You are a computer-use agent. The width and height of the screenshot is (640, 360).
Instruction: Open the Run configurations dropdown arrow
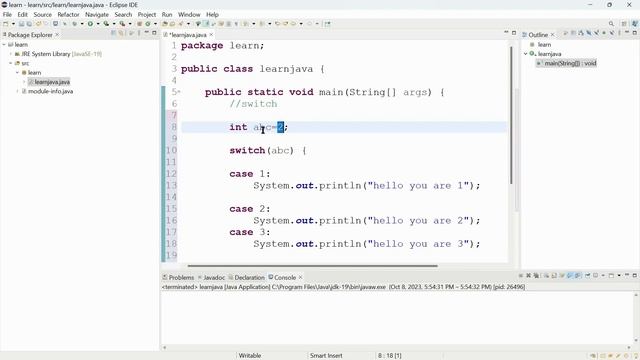pyautogui.click(x=98, y=24)
